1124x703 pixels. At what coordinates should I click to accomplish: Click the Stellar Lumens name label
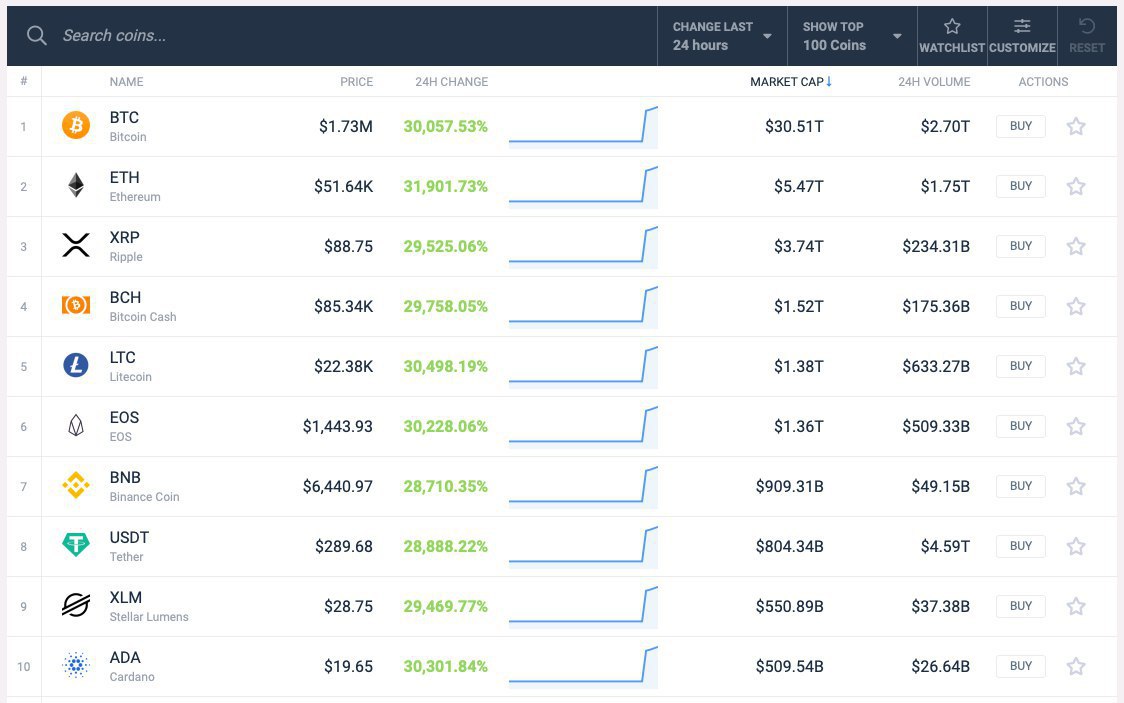[x=148, y=617]
